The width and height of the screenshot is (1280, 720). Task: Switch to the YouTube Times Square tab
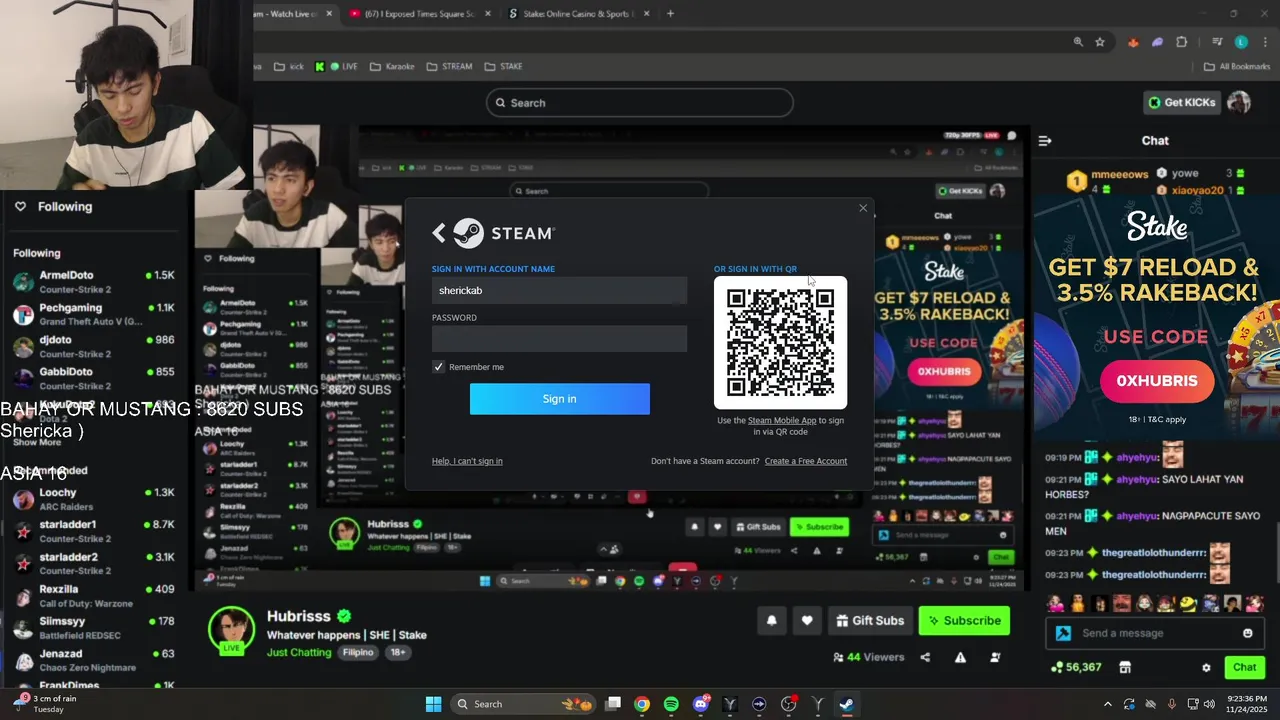(420, 14)
